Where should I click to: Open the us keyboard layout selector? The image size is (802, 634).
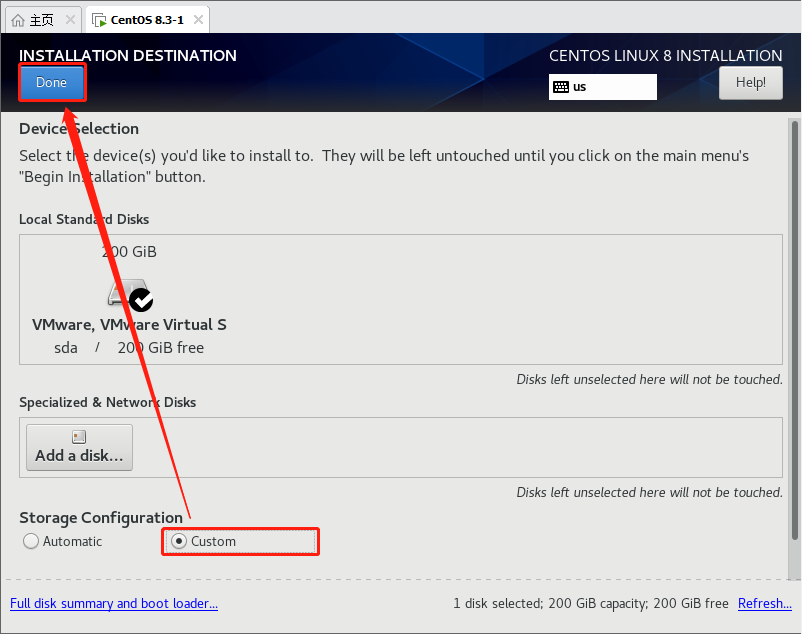(603, 87)
